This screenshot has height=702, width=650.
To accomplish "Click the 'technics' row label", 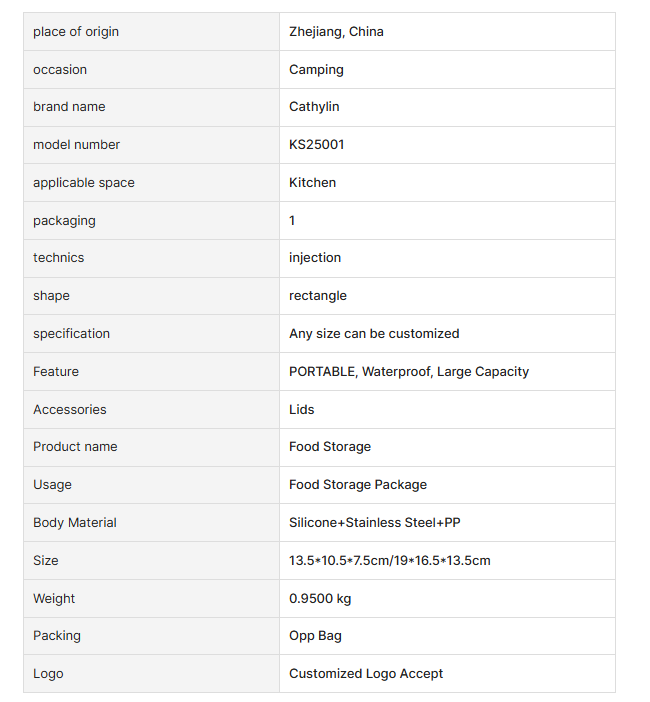I will (59, 258).
